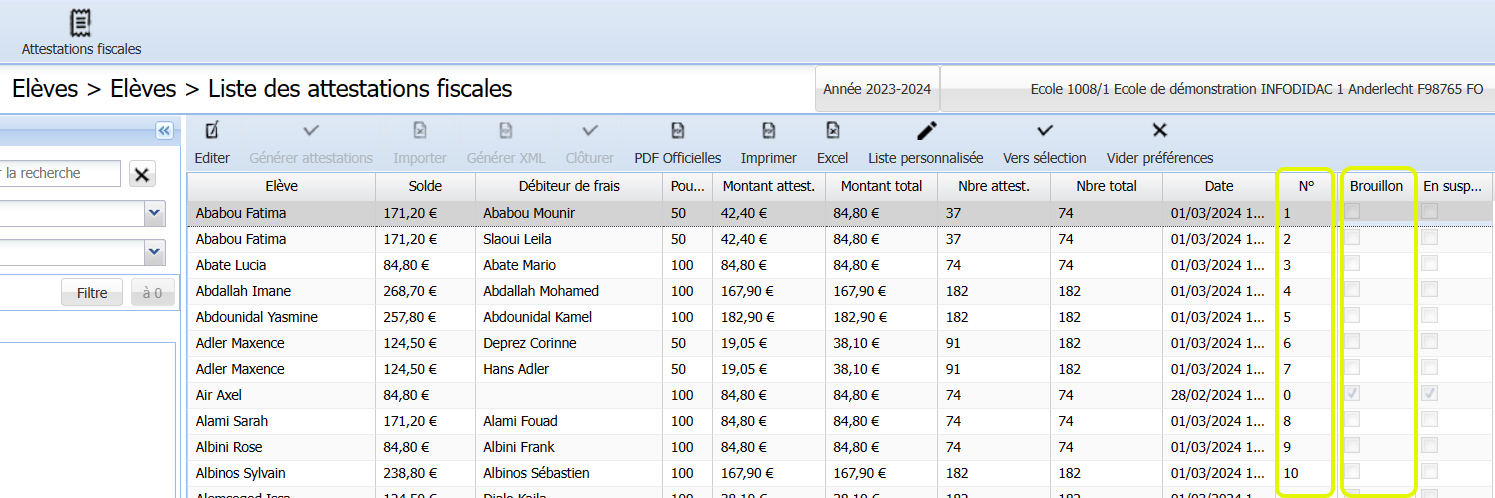
Task: Sort by the Débiteur de frais header
Action: (569, 186)
